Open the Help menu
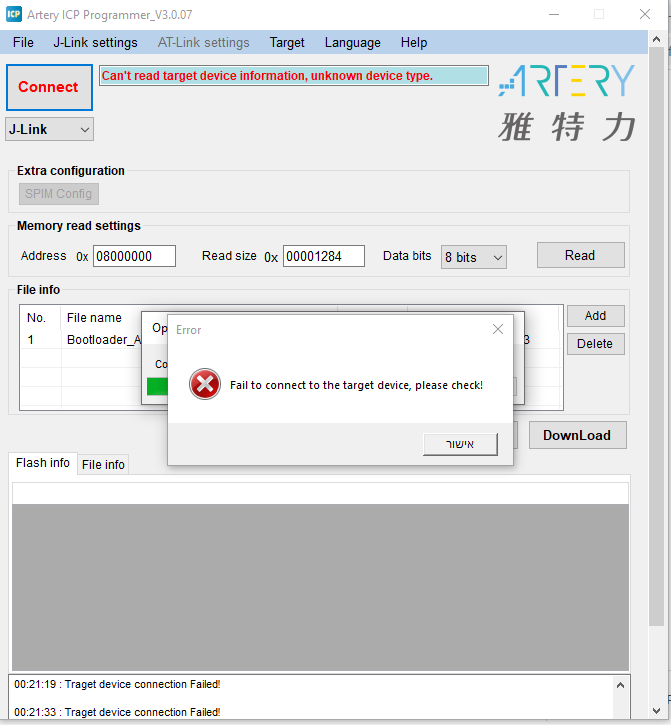The image size is (671, 725). 414,43
